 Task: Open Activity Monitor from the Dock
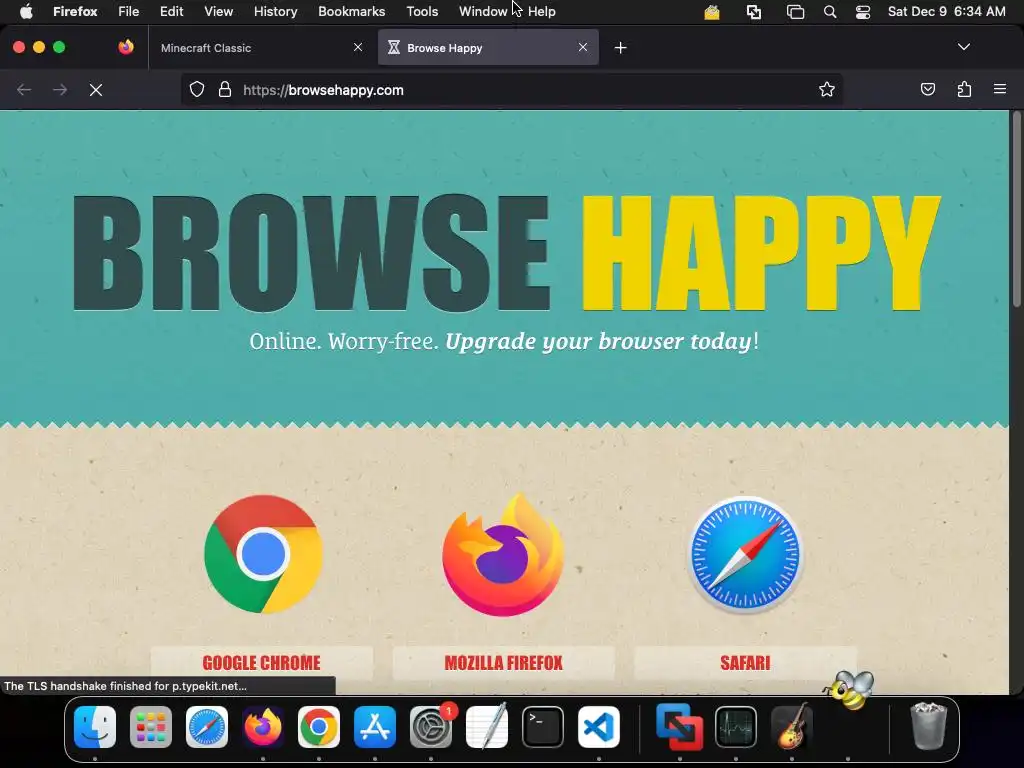pyautogui.click(x=736, y=727)
